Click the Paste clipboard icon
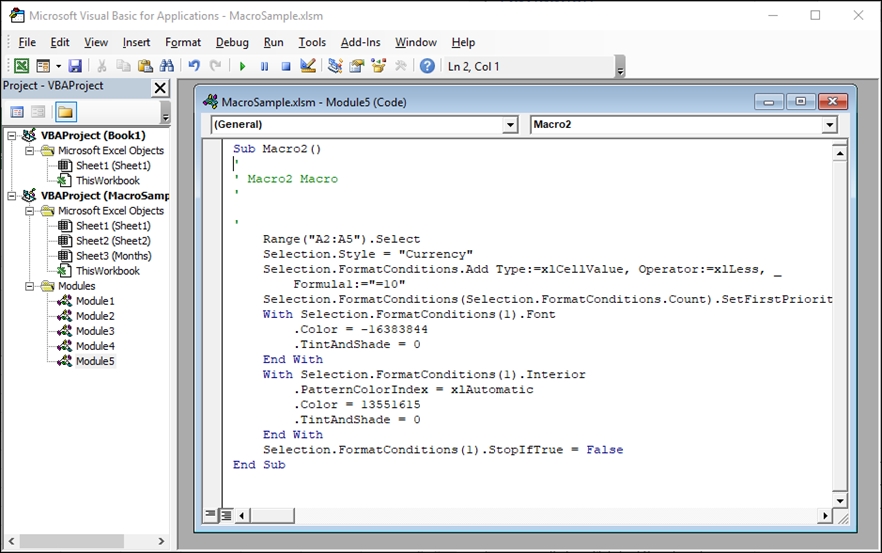The width and height of the screenshot is (882, 553). pyautogui.click(x=145, y=66)
